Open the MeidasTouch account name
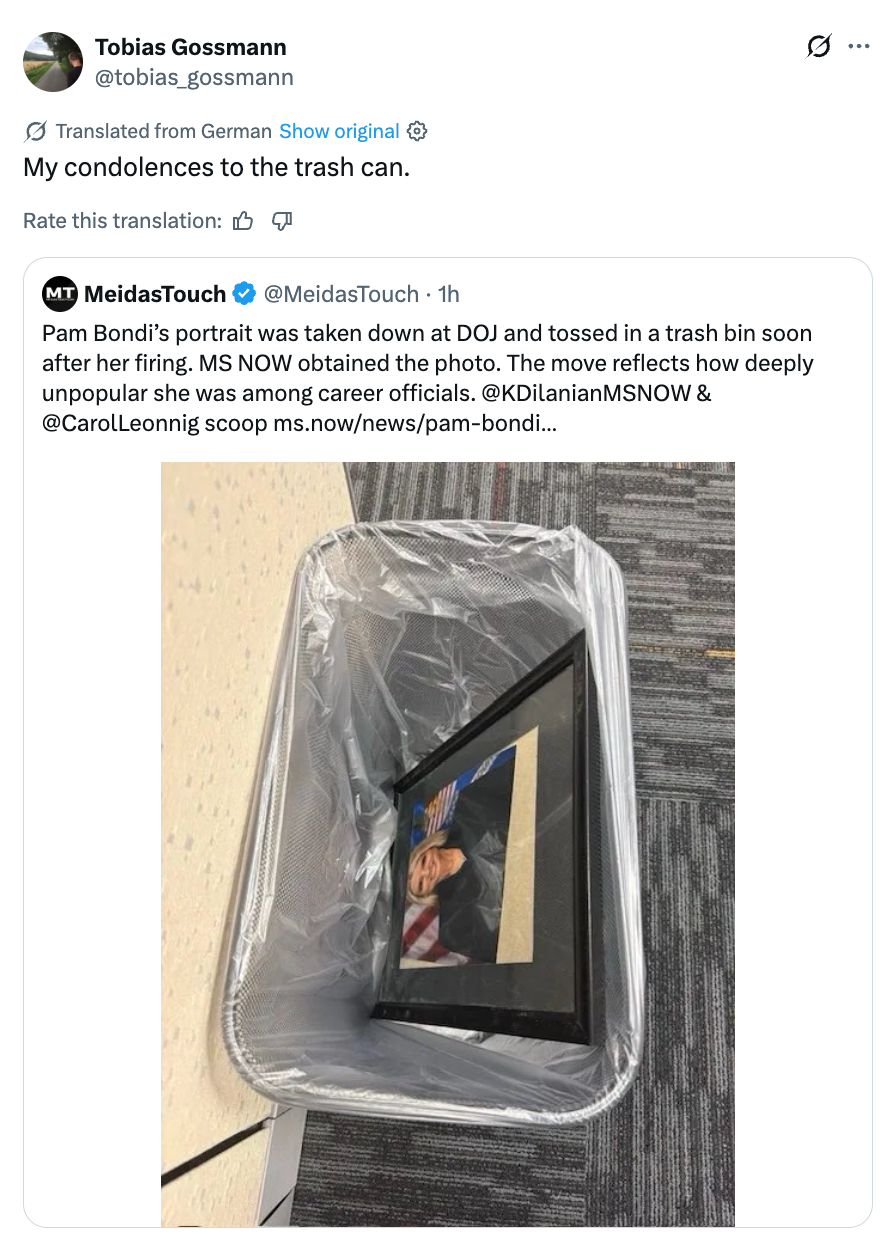The height and width of the screenshot is (1242, 888). pos(155,294)
